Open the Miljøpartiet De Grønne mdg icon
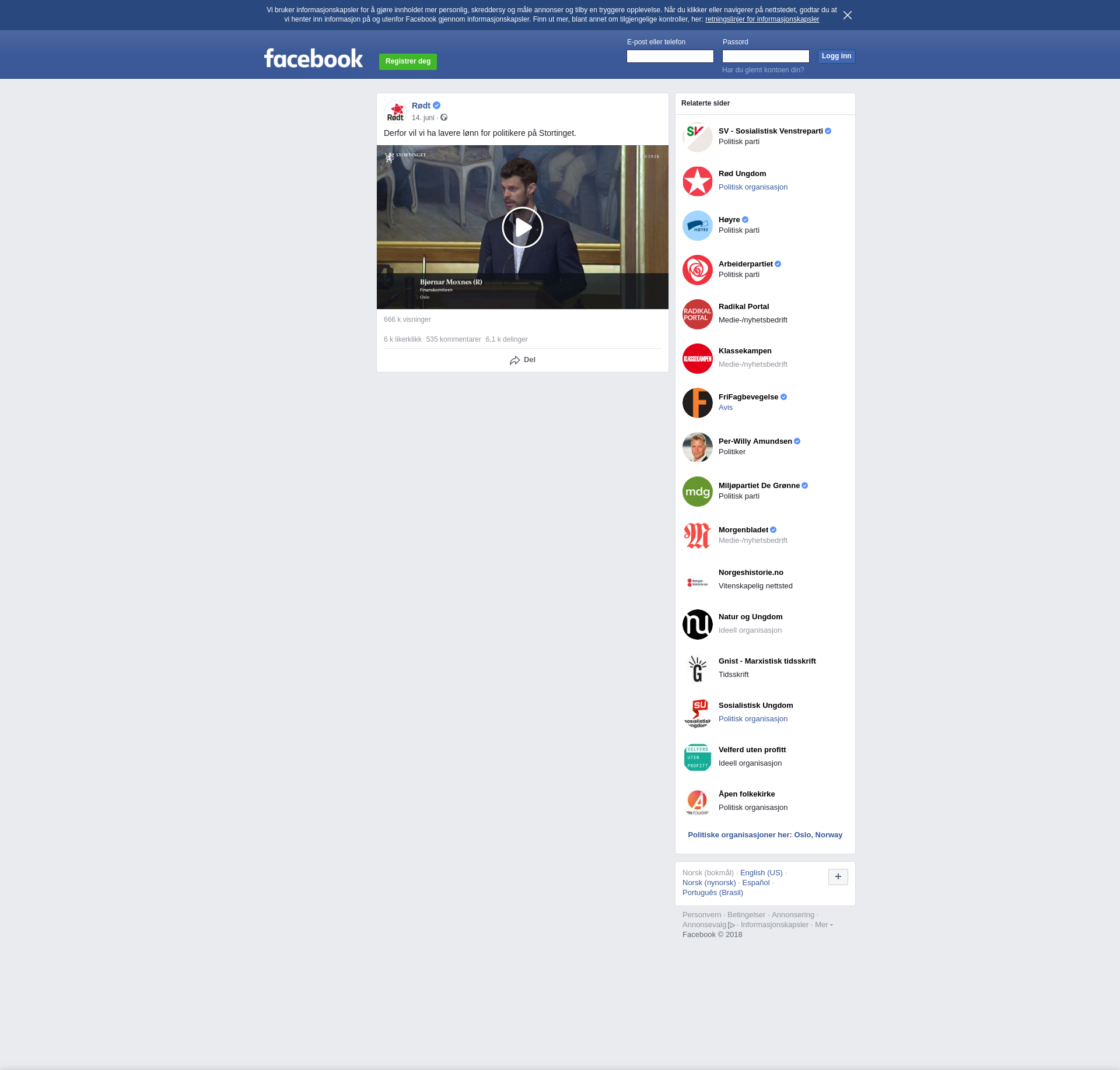Viewport: 1120px width, 1070px height. click(697, 492)
